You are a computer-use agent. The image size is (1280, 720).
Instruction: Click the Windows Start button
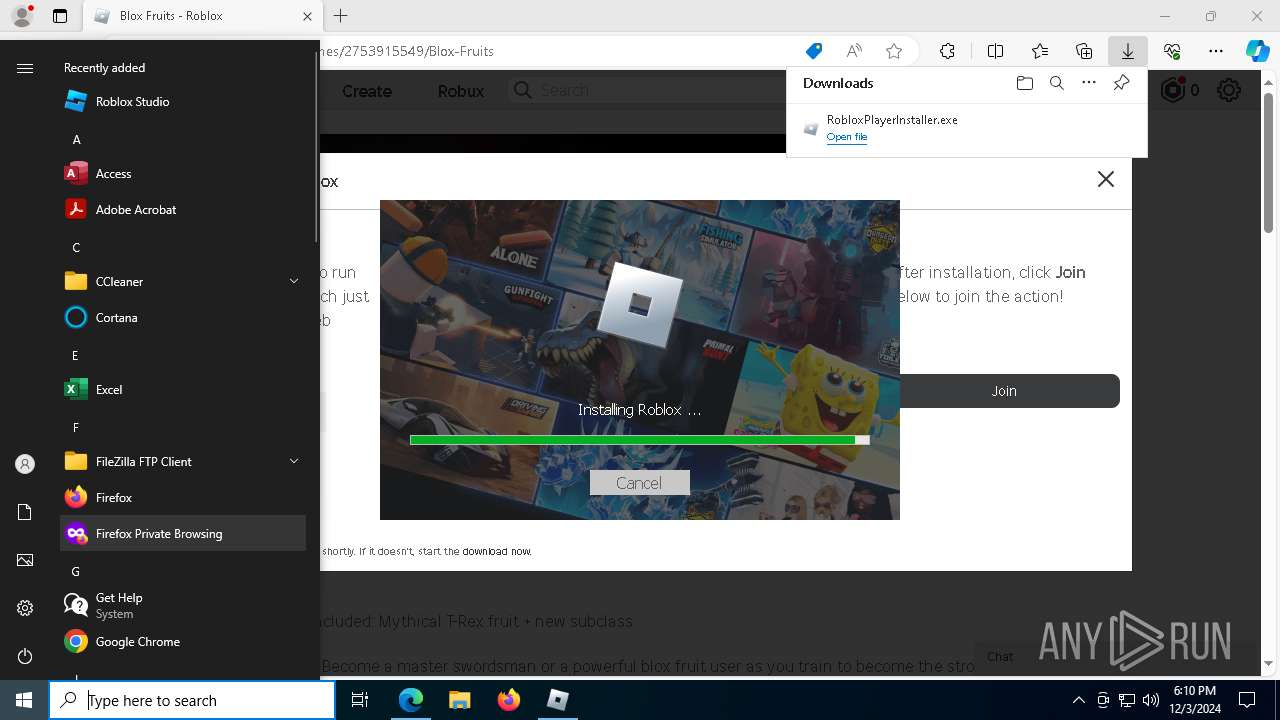[24, 700]
